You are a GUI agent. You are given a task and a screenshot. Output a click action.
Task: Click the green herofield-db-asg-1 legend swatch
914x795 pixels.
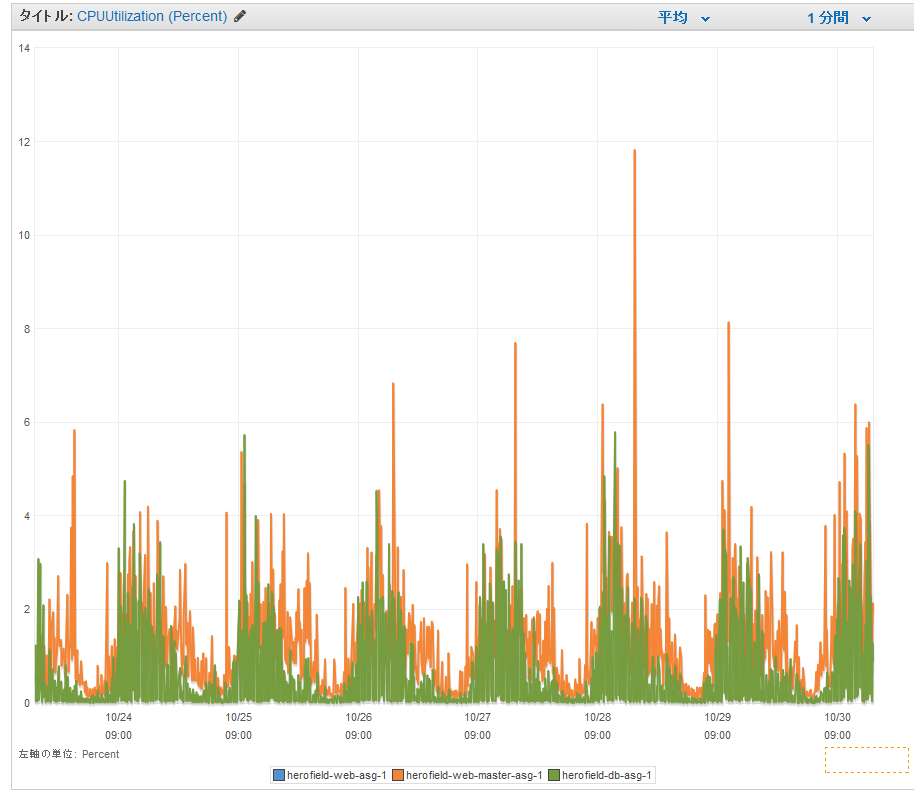[554, 775]
